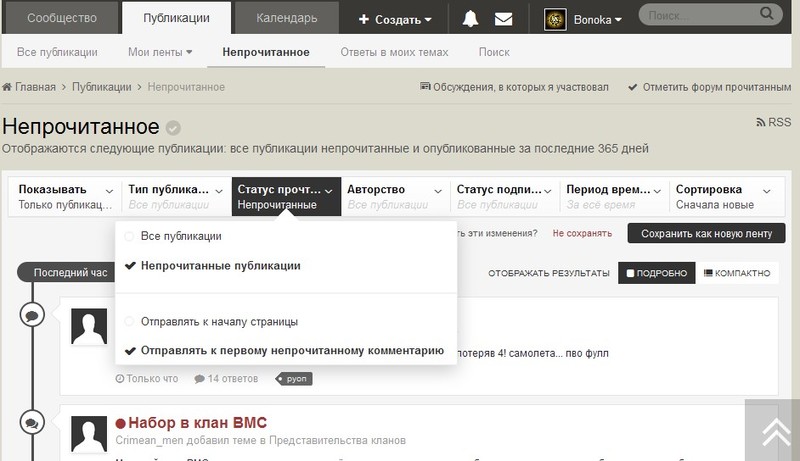800x461 pixels.
Task: Click the 14 ответов comment icon
Action: pos(199,379)
